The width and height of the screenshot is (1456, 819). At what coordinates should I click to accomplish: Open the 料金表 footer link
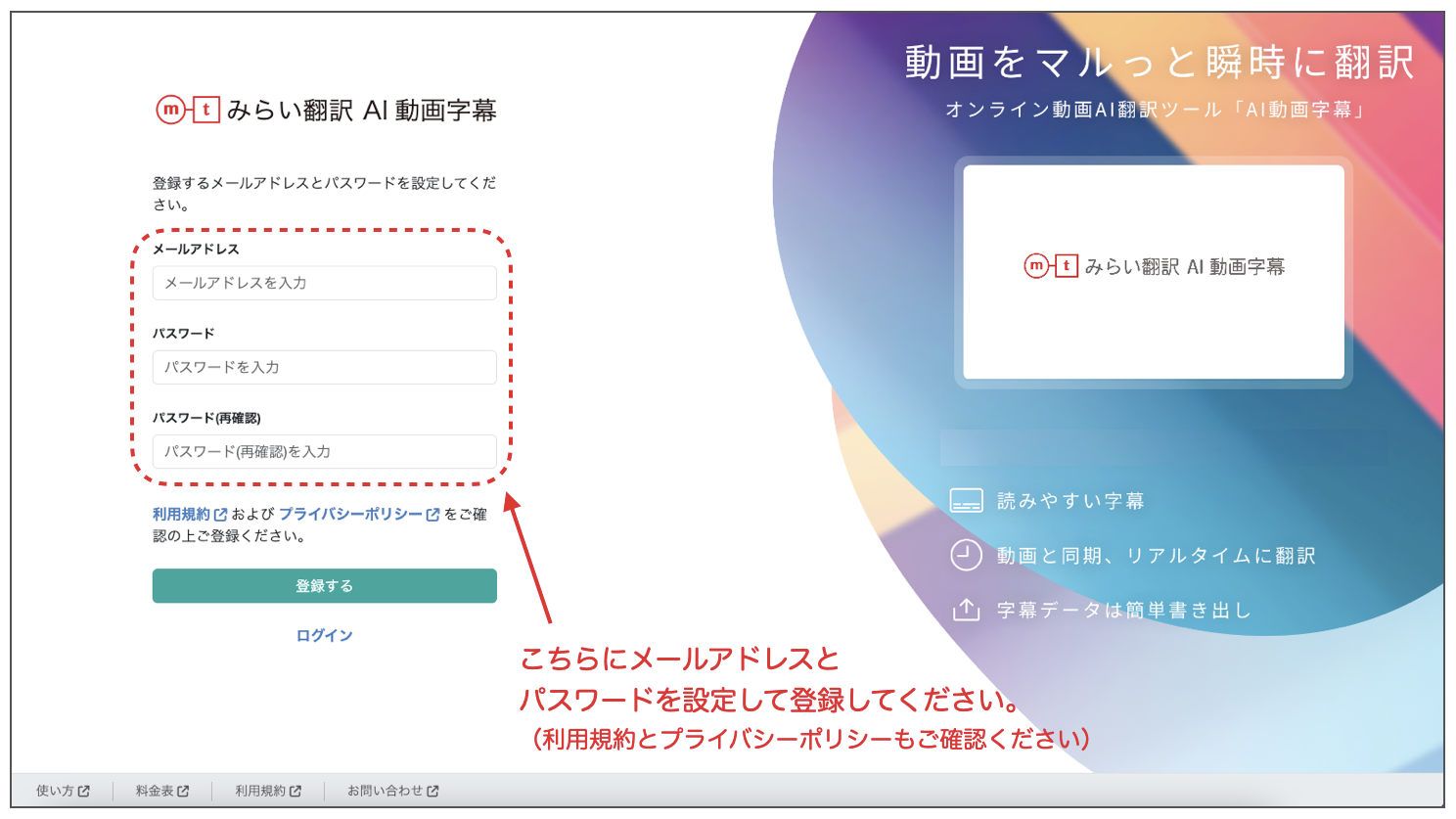pos(162,791)
